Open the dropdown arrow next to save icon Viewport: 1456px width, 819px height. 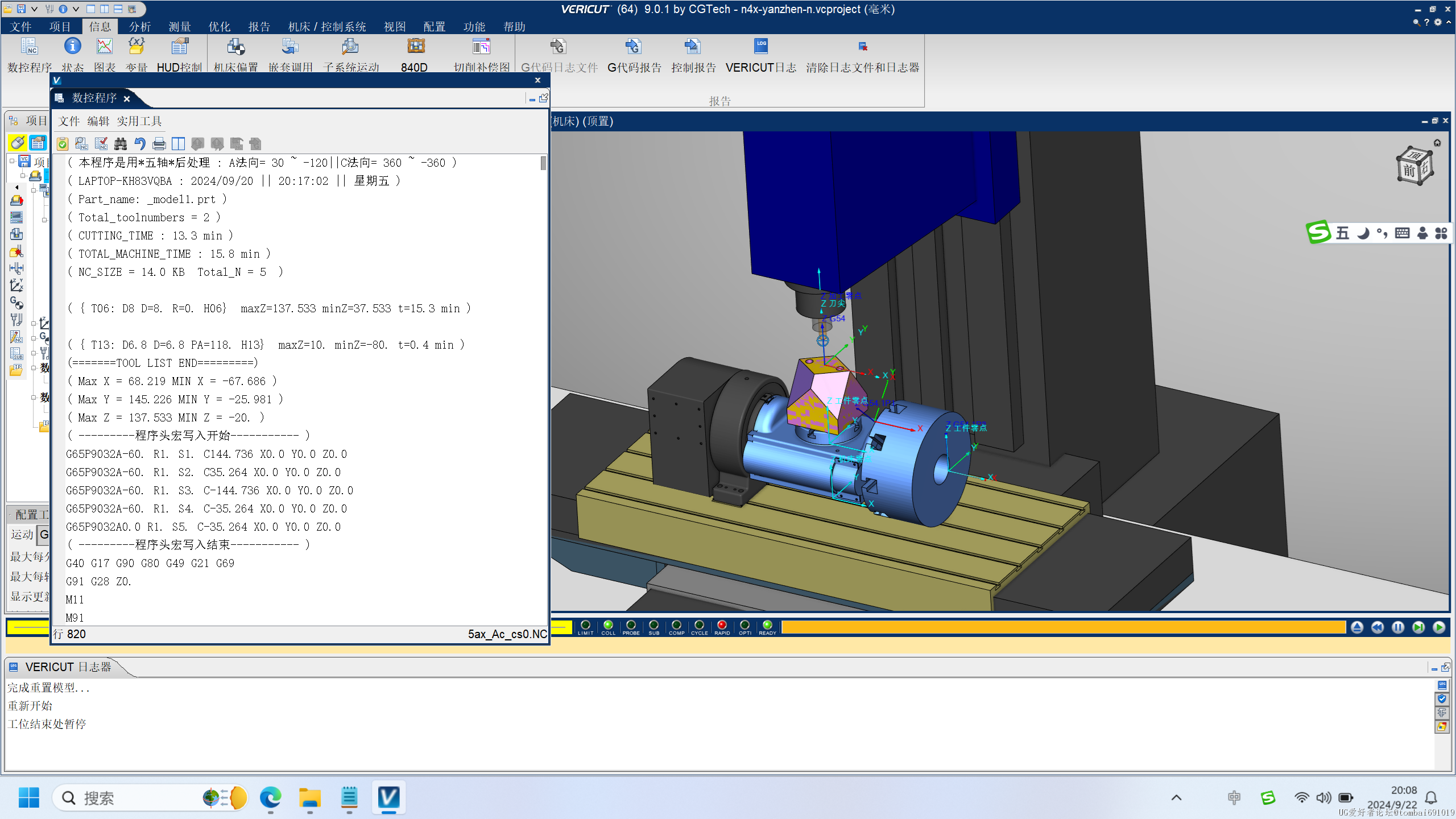coord(34,9)
